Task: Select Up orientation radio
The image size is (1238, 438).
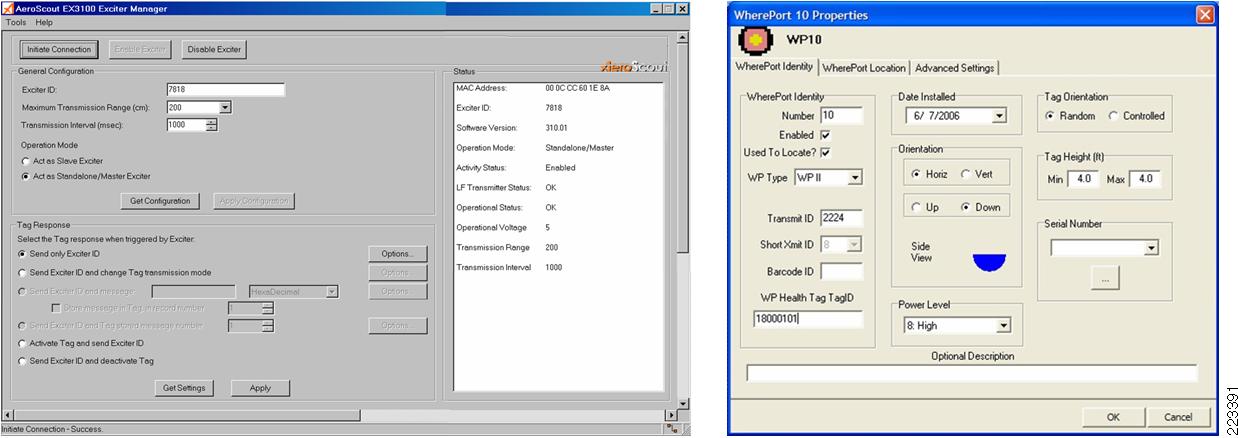Action: coord(917,207)
